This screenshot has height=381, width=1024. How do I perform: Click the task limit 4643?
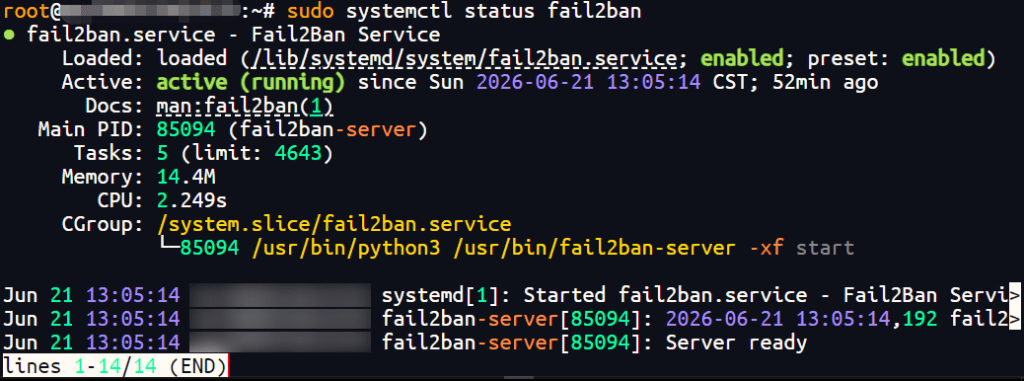point(298,154)
